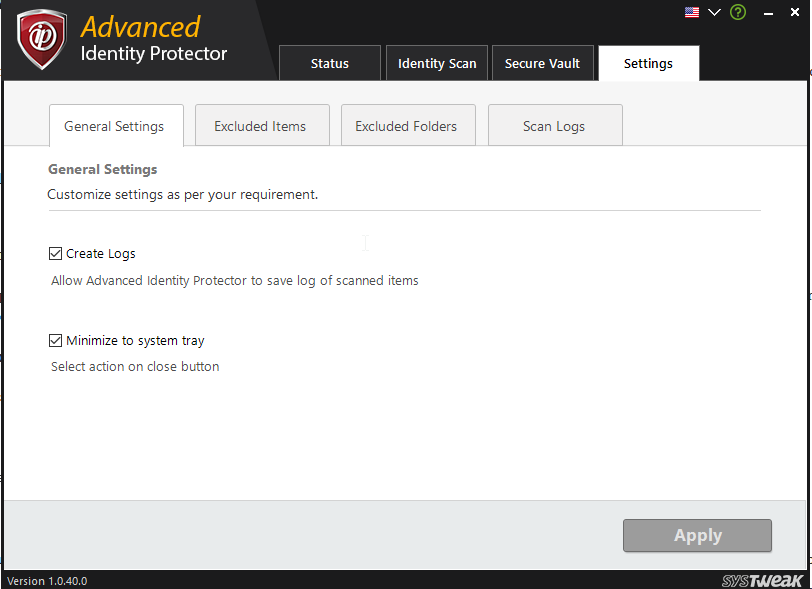Click the Apply button
812x589 pixels.
pyautogui.click(x=697, y=535)
